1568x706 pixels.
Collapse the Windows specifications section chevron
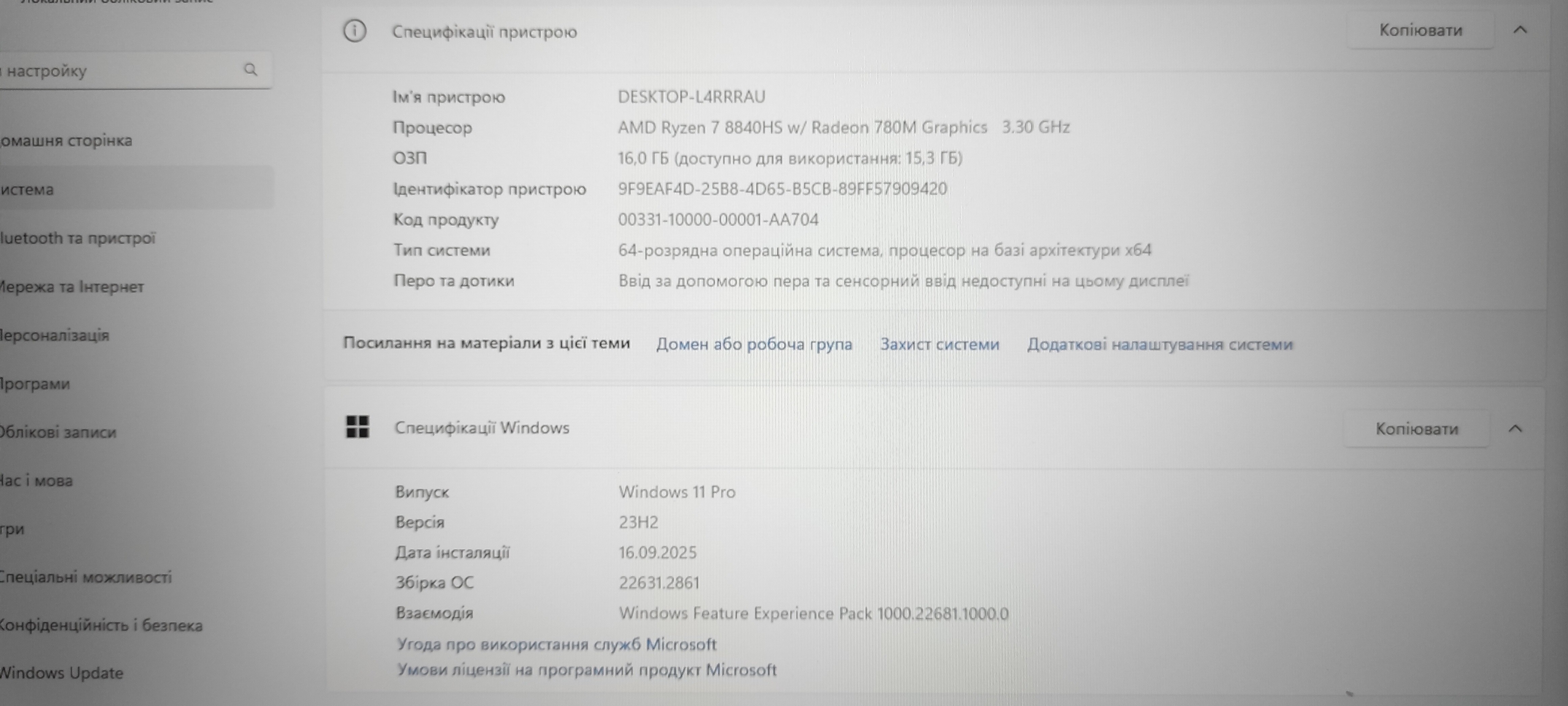click(1515, 429)
